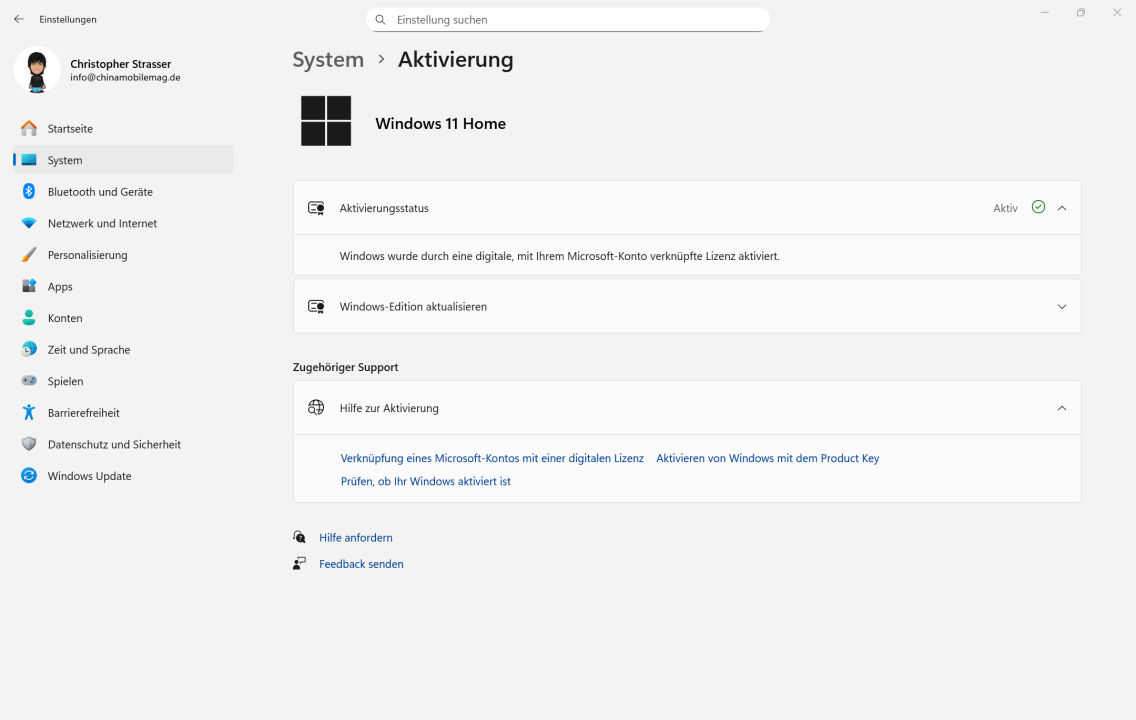Click the Zeit und Sprache globe-clock icon

click(29, 349)
